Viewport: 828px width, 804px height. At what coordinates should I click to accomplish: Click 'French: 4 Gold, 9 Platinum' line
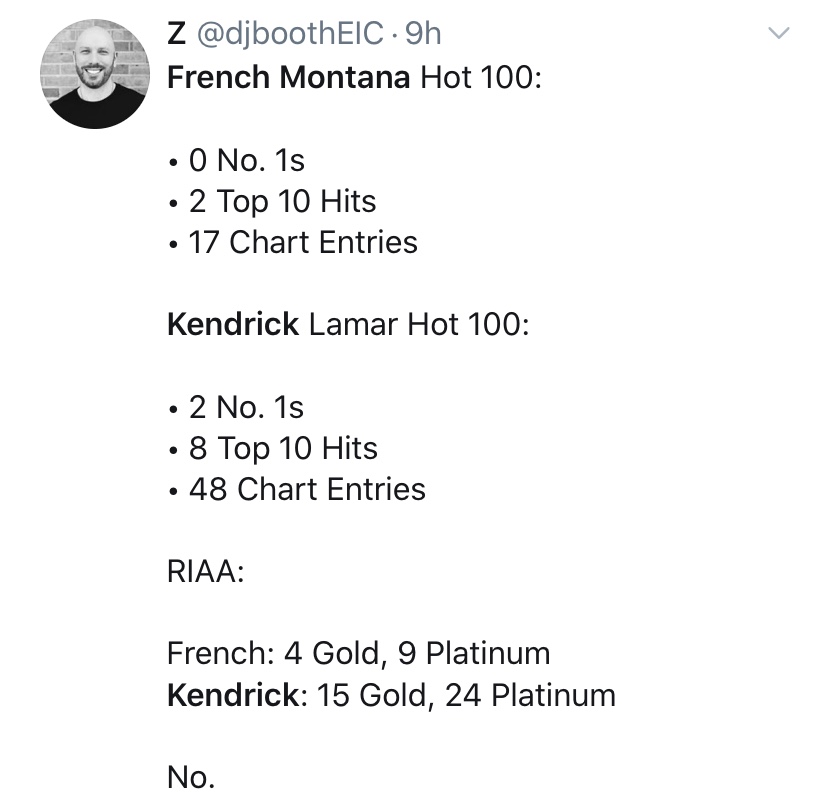click(x=359, y=654)
